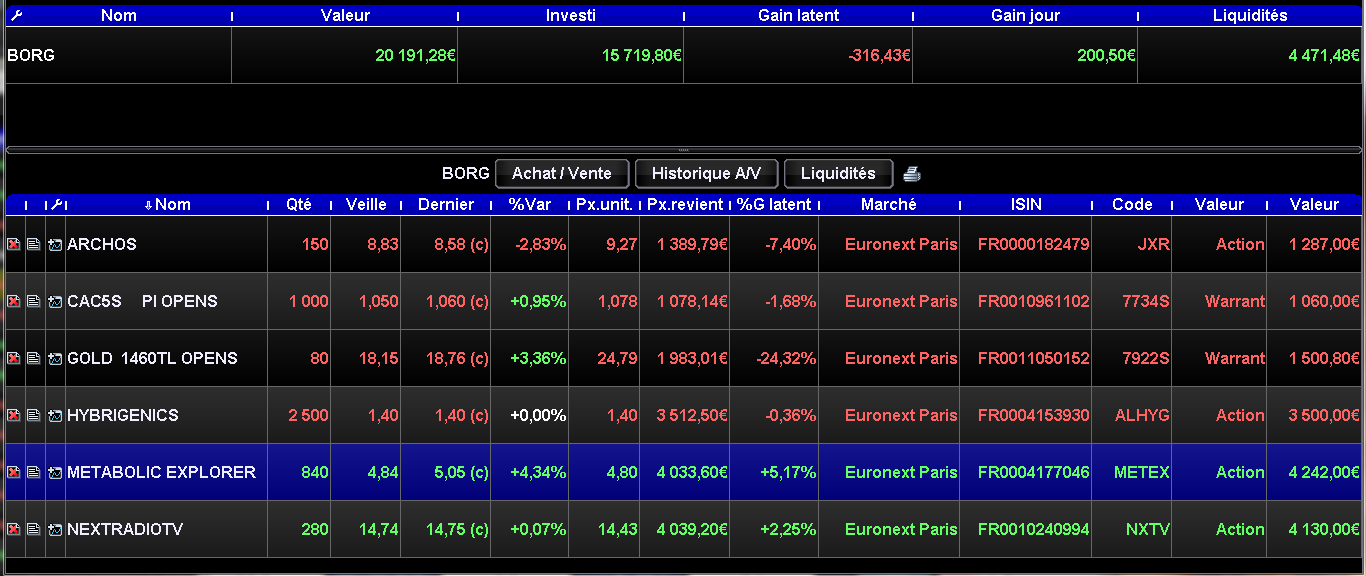Select the METABOLIC EXPLORER name cell

point(166,472)
